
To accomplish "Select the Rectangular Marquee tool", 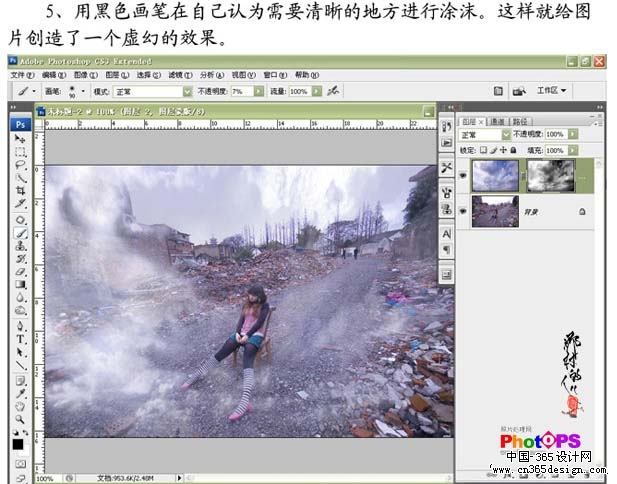I will point(20,152).
